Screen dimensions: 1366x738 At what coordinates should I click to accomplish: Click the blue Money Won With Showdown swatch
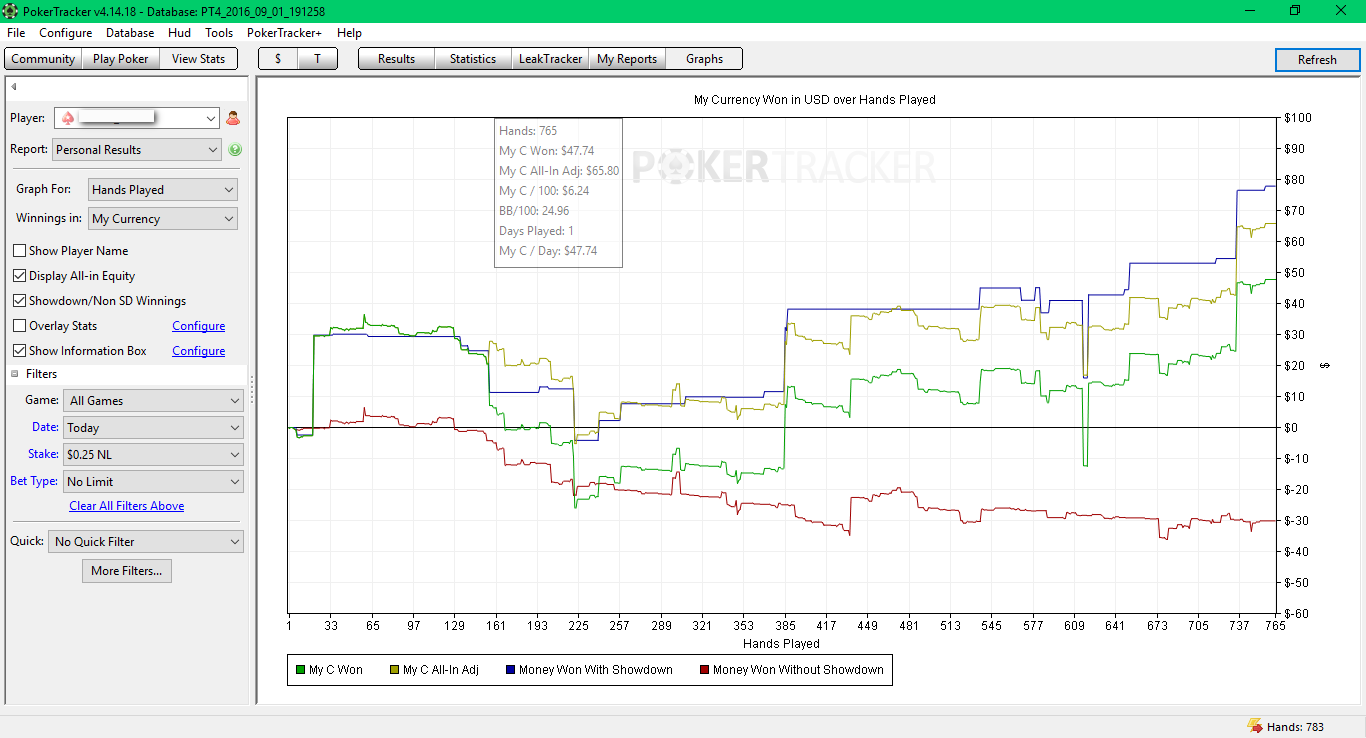point(510,670)
